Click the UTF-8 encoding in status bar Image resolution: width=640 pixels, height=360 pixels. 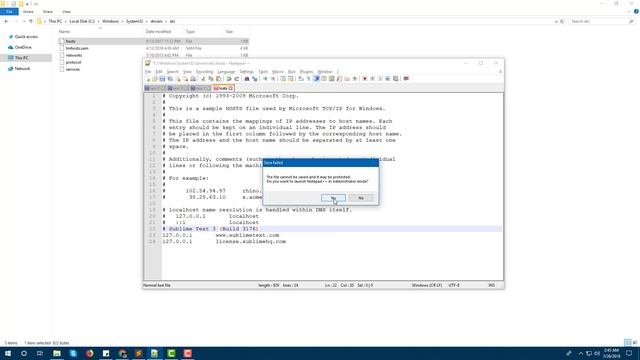coord(454,285)
